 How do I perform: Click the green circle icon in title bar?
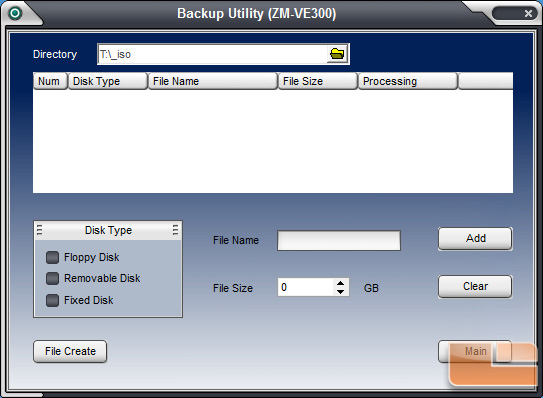pos(15,13)
